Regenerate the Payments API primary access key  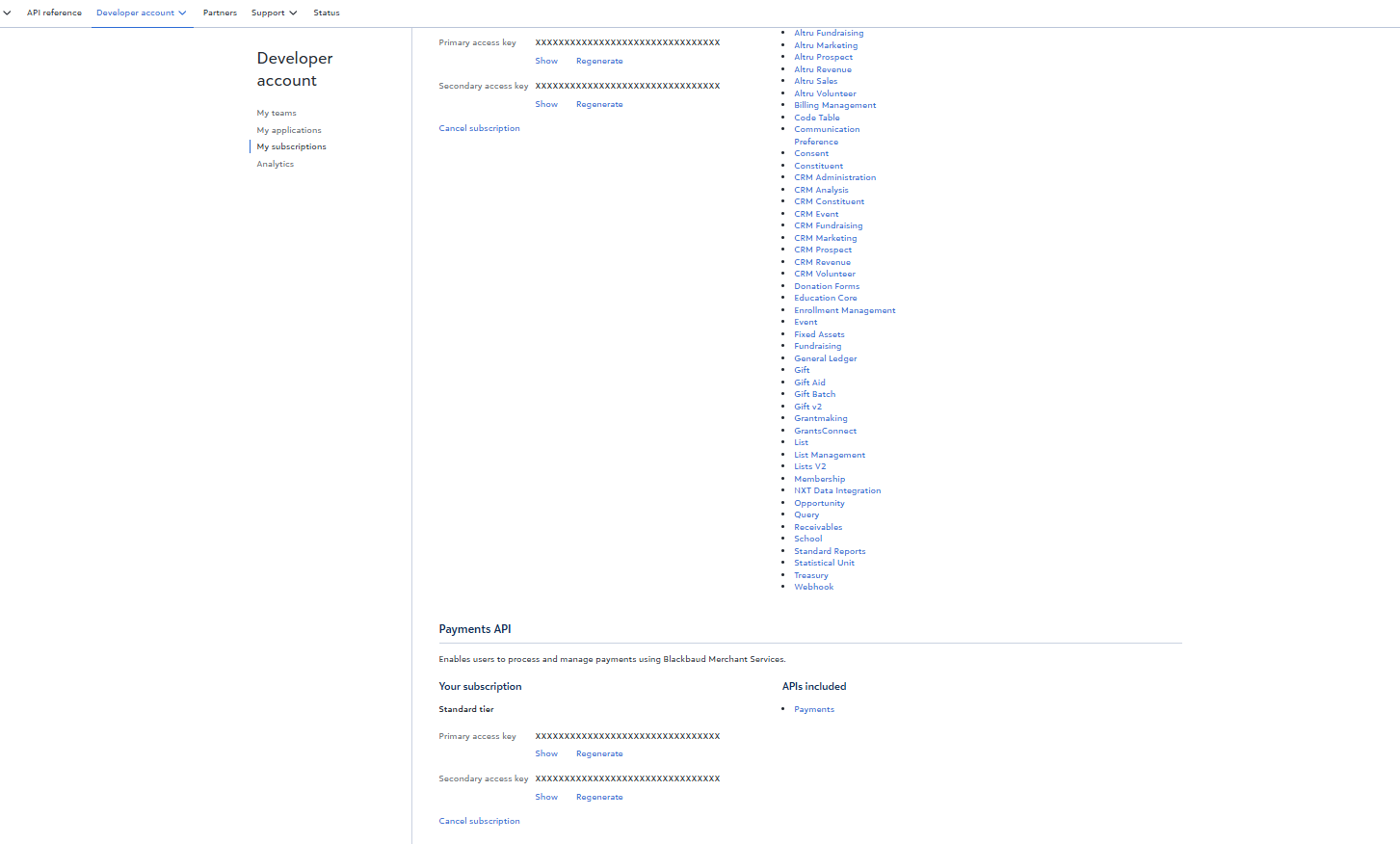599,753
